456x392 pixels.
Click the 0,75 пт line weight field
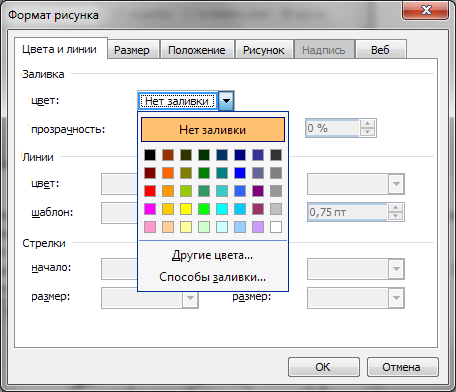pos(348,212)
